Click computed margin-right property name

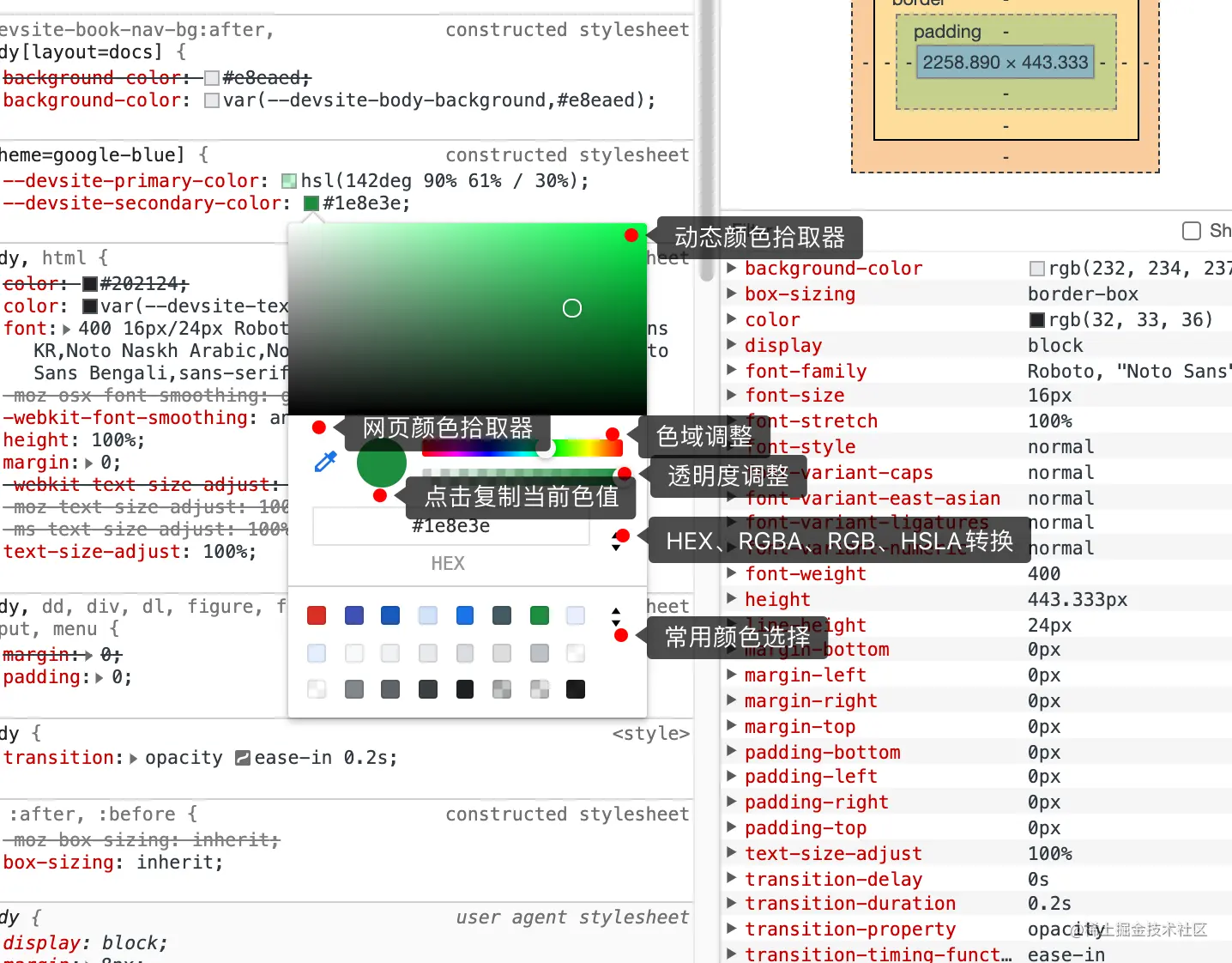pyautogui.click(x=811, y=701)
